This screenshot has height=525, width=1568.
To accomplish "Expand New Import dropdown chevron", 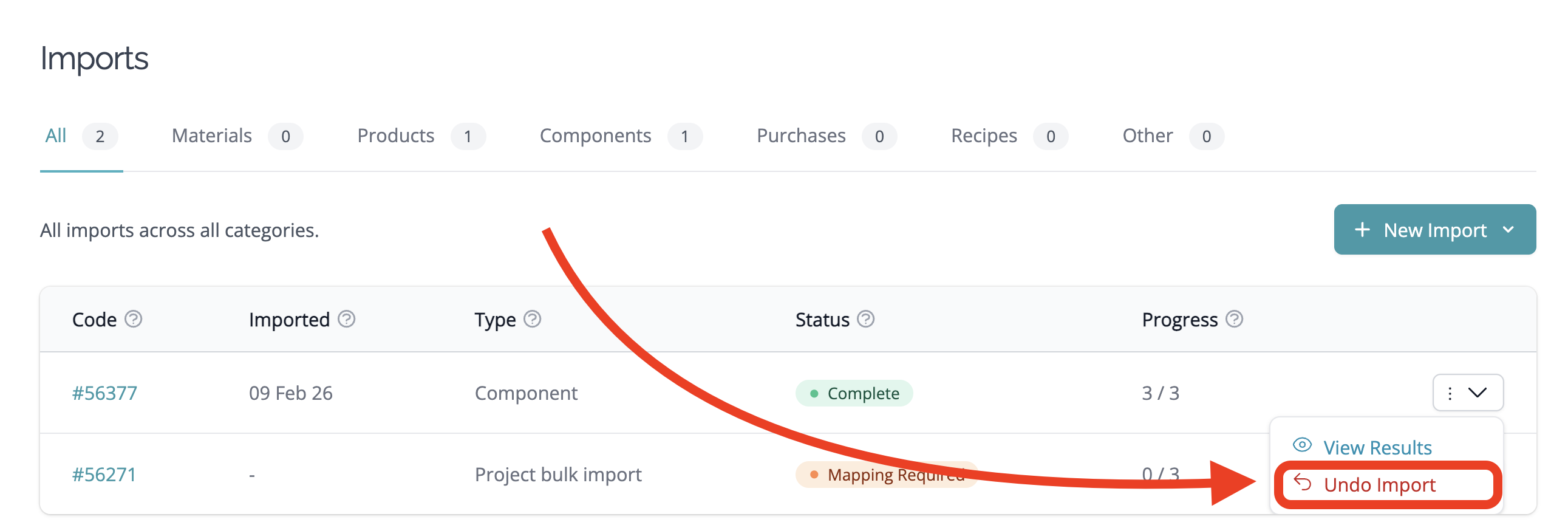I will click(x=1508, y=230).
